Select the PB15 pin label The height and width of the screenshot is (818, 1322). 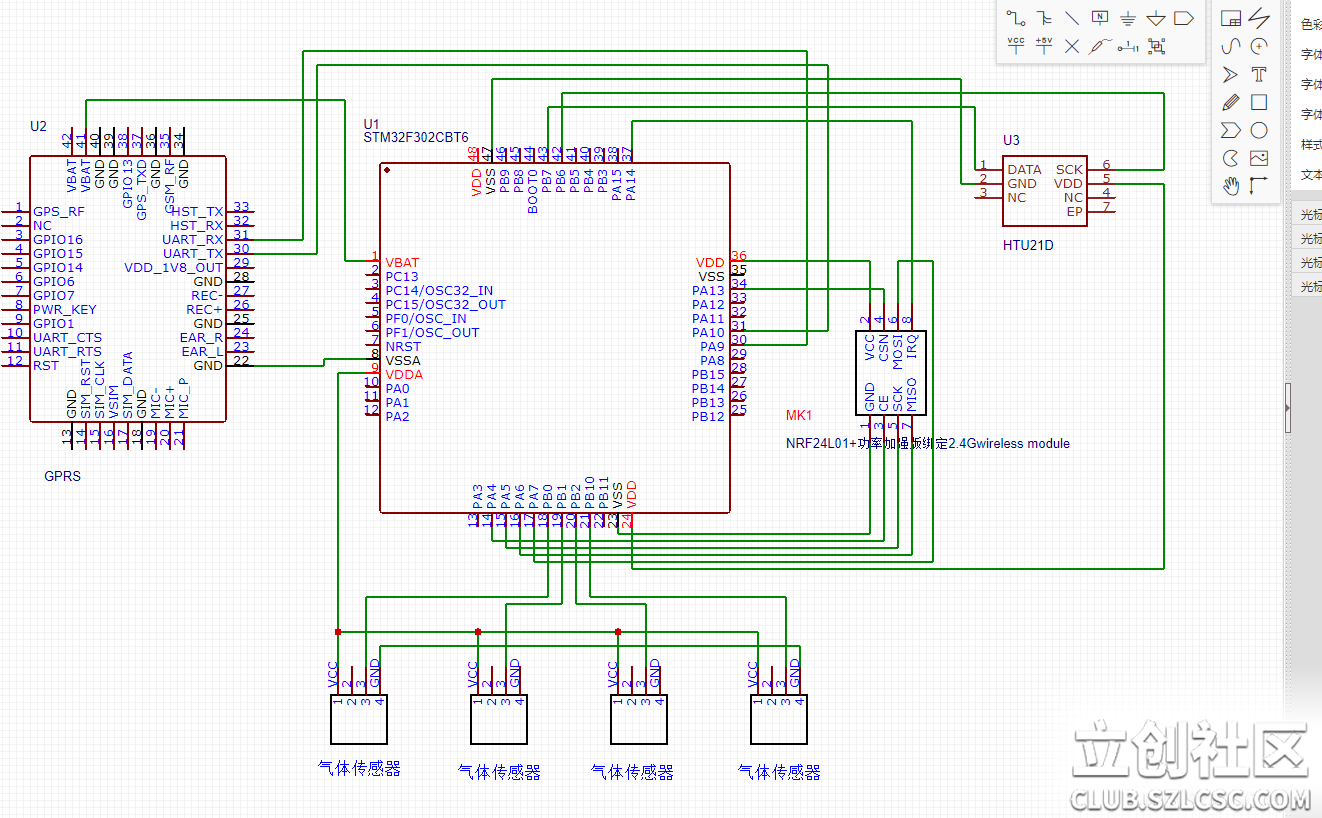pyautogui.click(x=708, y=375)
